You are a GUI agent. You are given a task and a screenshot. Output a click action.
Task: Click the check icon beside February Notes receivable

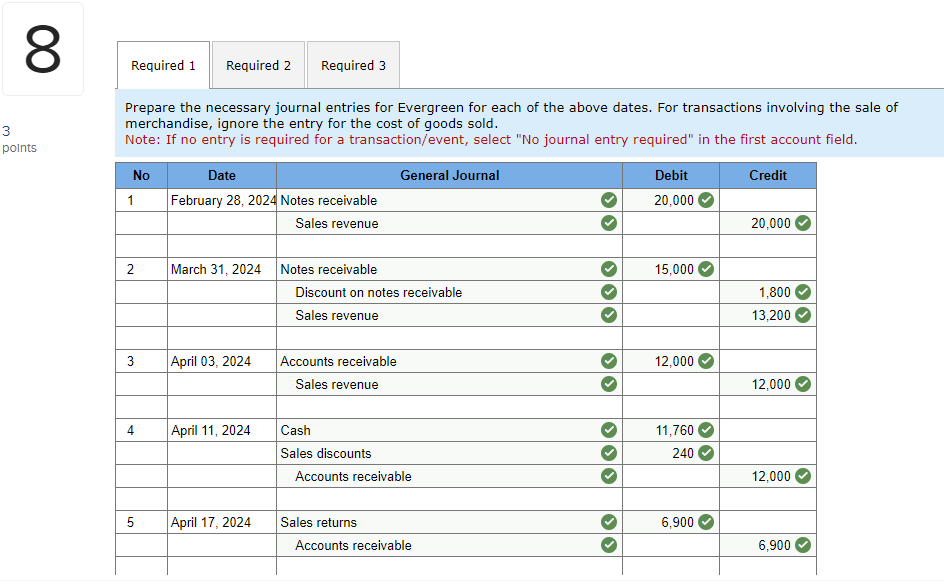pyautogui.click(x=609, y=200)
